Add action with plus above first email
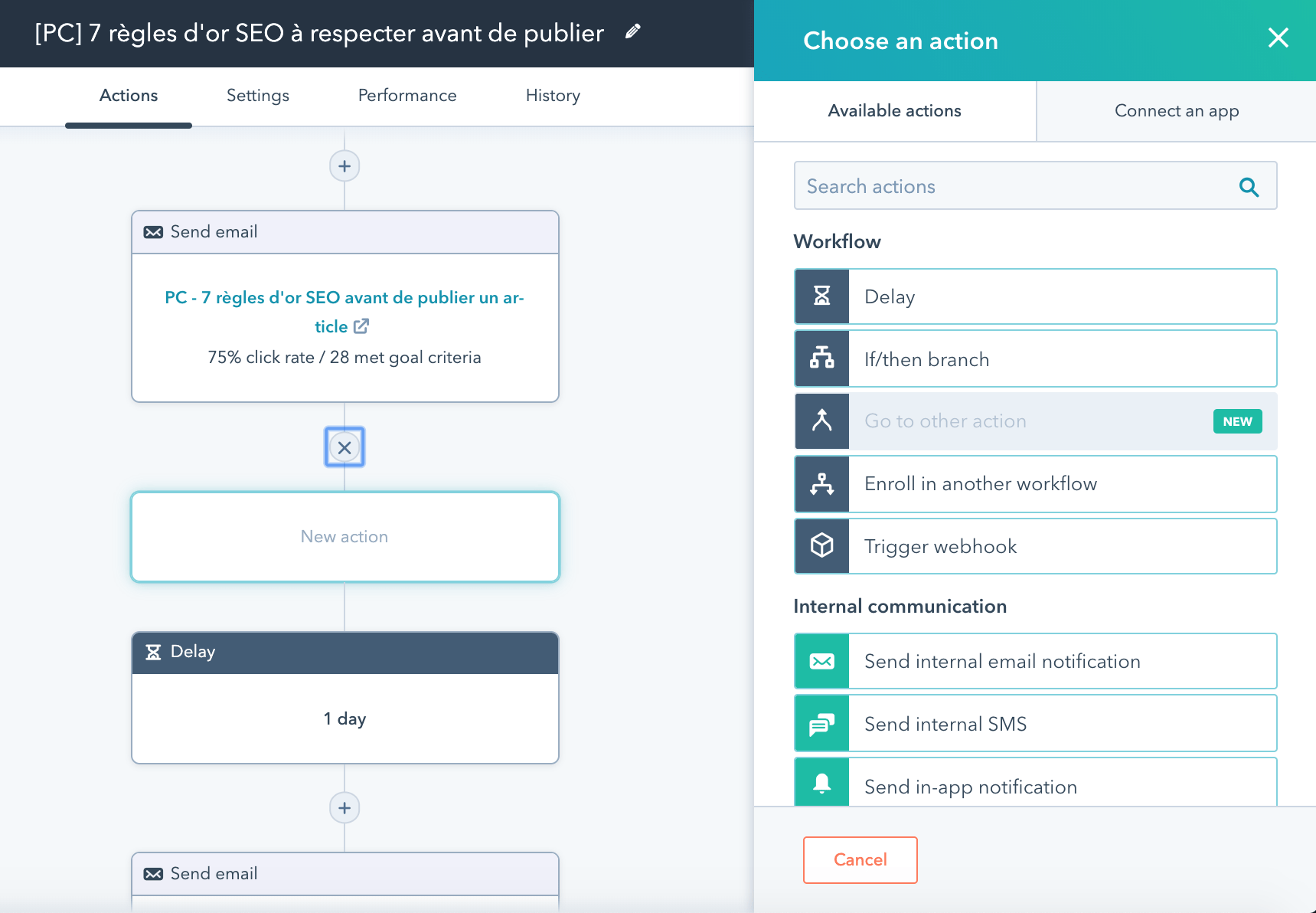 point(345,166)
